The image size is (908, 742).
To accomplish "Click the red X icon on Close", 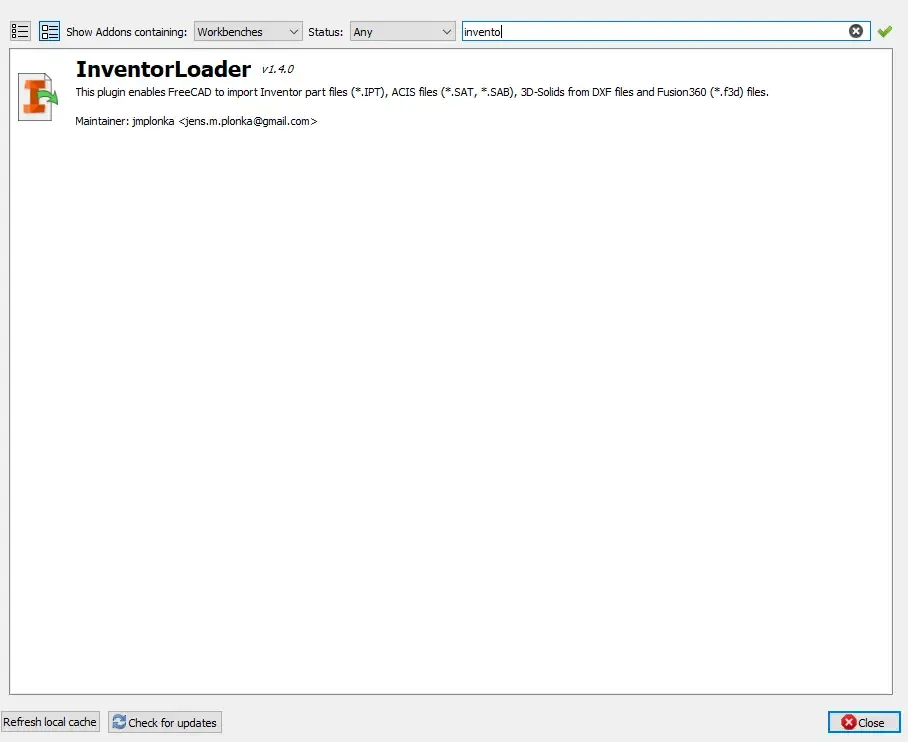I will click(x=849, y=722).
